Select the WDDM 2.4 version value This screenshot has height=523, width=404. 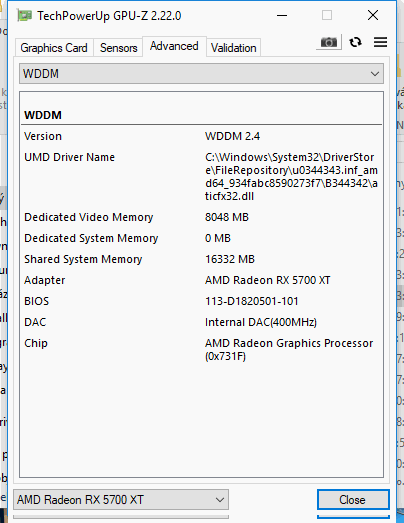pyautogui.click(x=233, y=136)
